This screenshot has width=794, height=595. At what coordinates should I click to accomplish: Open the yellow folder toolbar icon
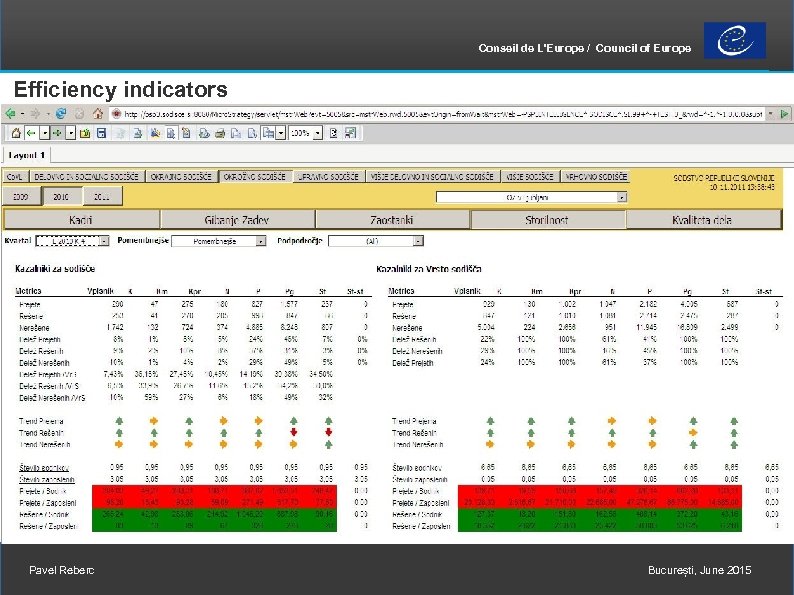(x=85, y=133)
